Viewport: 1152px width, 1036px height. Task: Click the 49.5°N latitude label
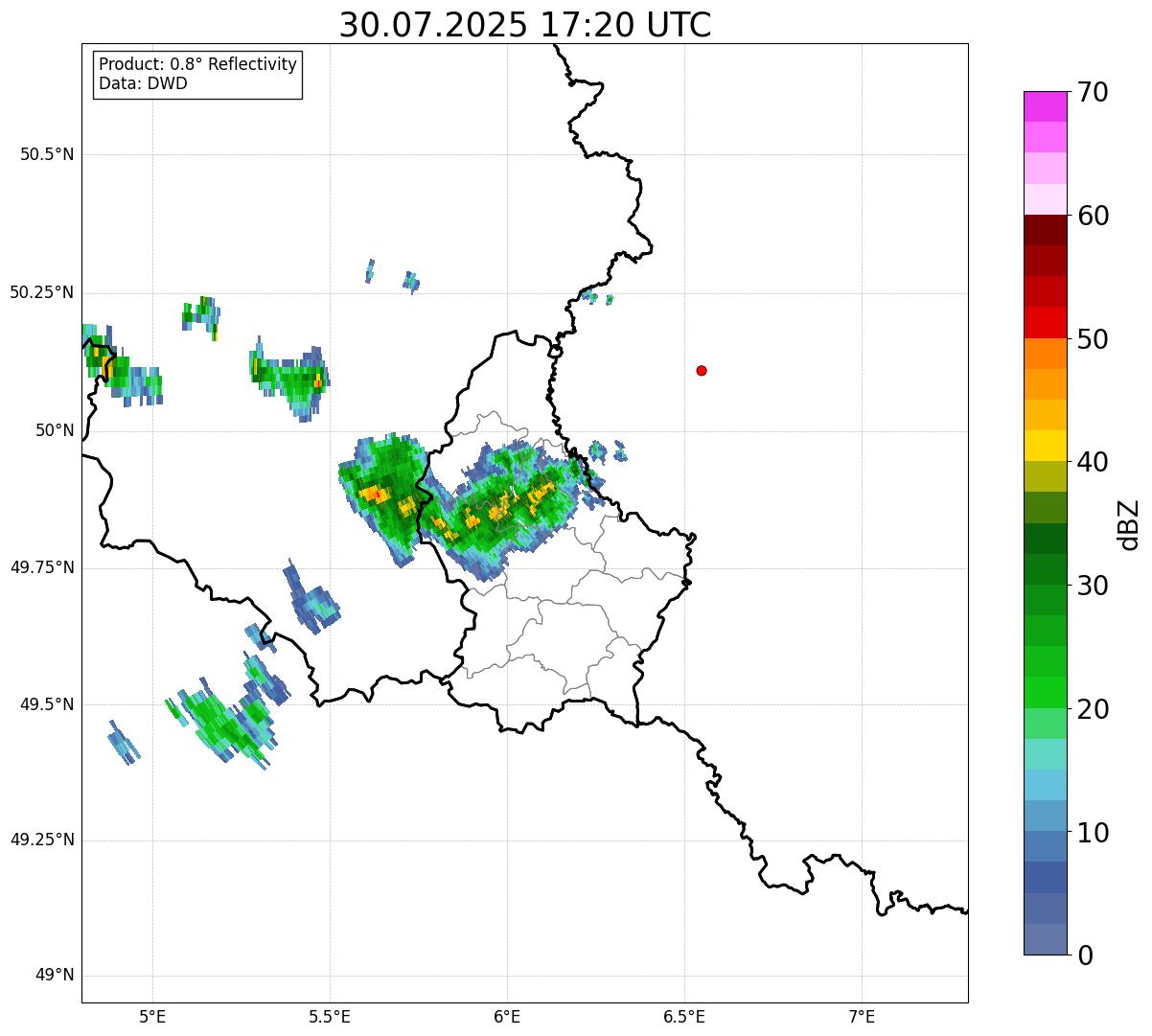click(x=47, y=704)
